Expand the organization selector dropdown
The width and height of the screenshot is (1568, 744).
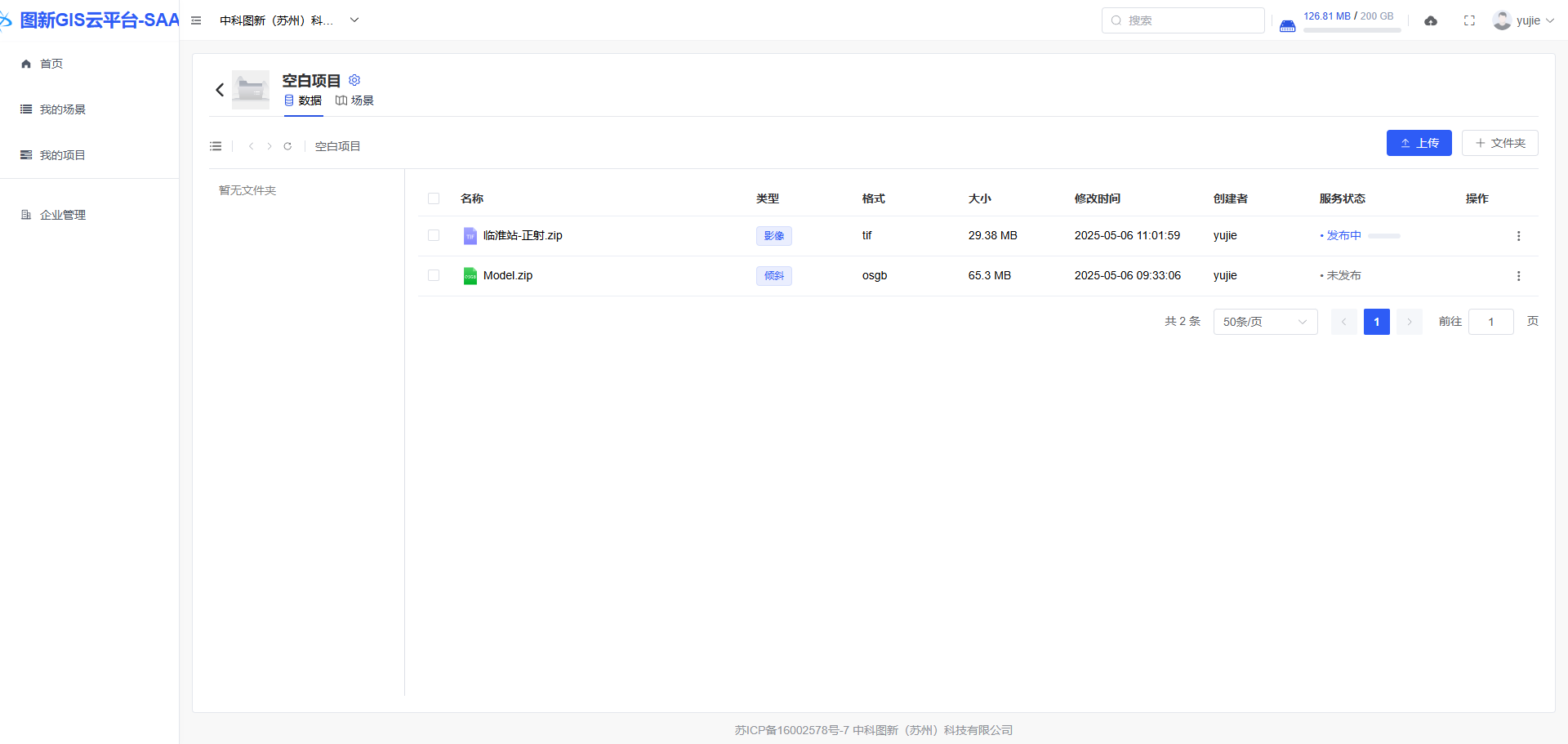pos(354,20)
